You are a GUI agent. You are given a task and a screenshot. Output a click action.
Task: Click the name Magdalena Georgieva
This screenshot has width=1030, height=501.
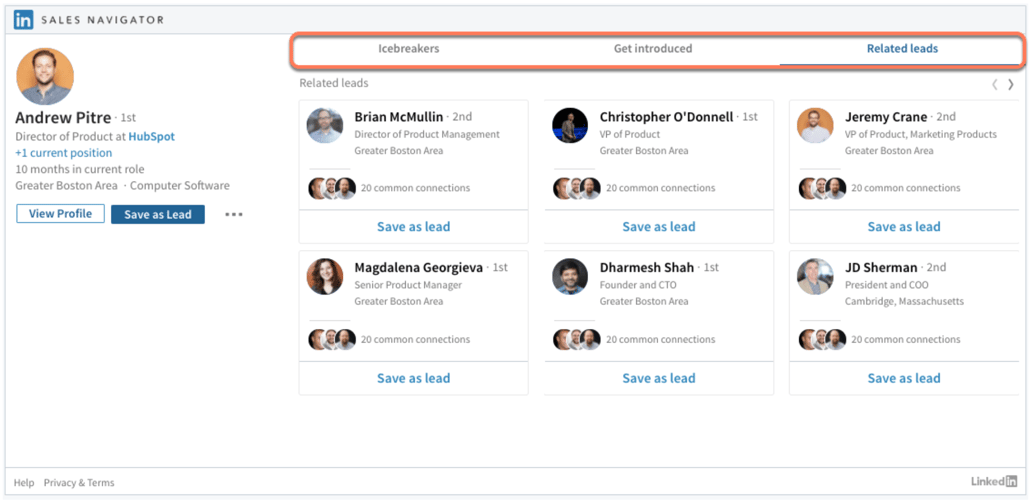(x=419, y=268)
